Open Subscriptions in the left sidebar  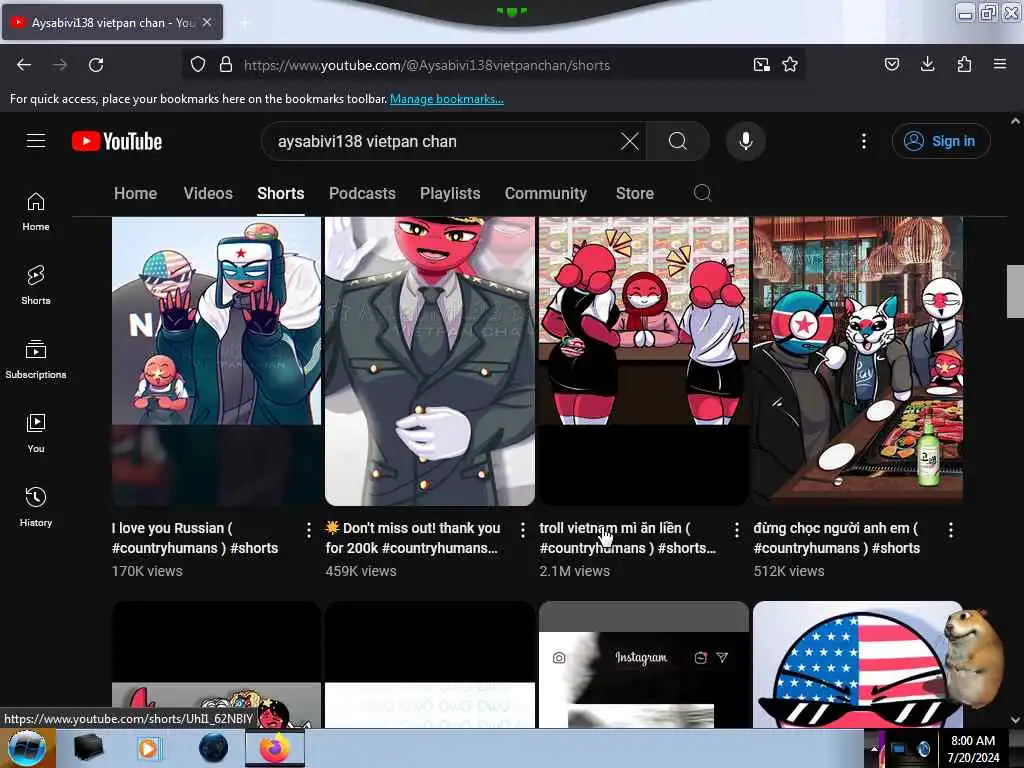point(36,359)
